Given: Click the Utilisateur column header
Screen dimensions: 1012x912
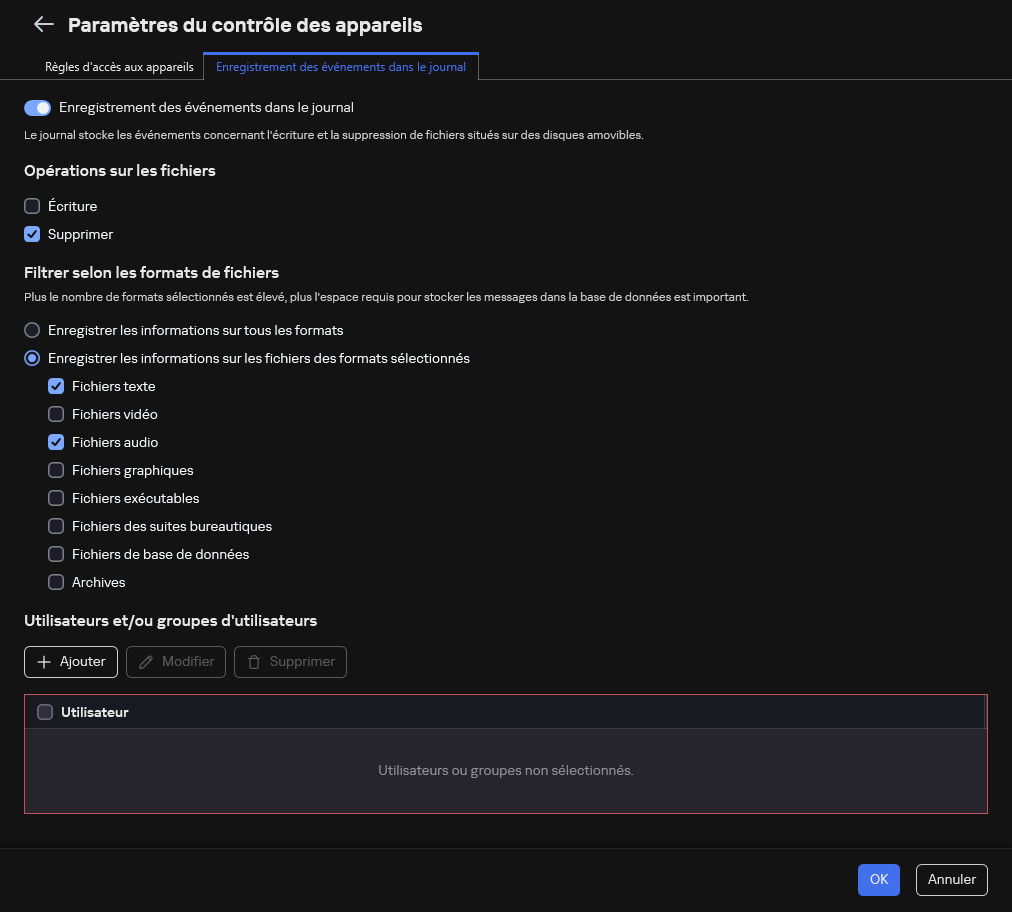Looking at the screenshot, I should [95, 712].
